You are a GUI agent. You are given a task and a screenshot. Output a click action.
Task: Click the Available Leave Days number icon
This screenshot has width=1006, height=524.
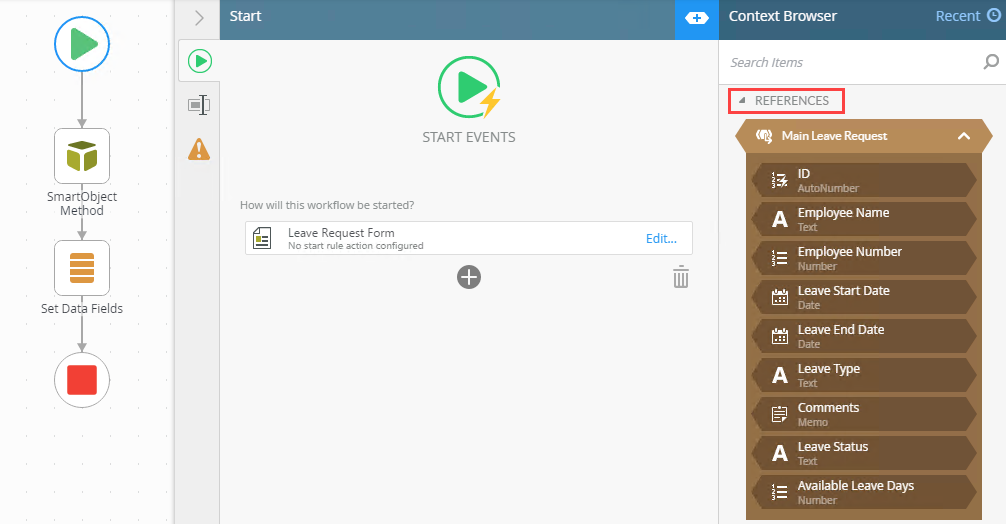[780, 493]
